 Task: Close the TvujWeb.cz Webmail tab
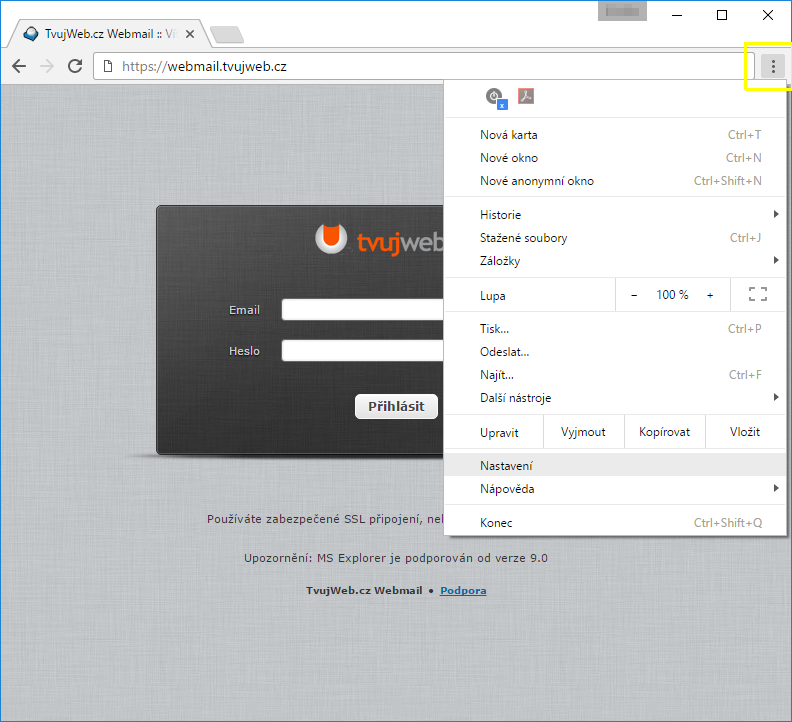190,34
